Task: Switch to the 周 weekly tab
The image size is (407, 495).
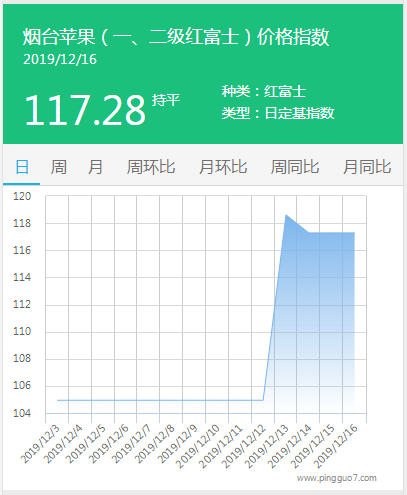Action: [x=59, y=167]
